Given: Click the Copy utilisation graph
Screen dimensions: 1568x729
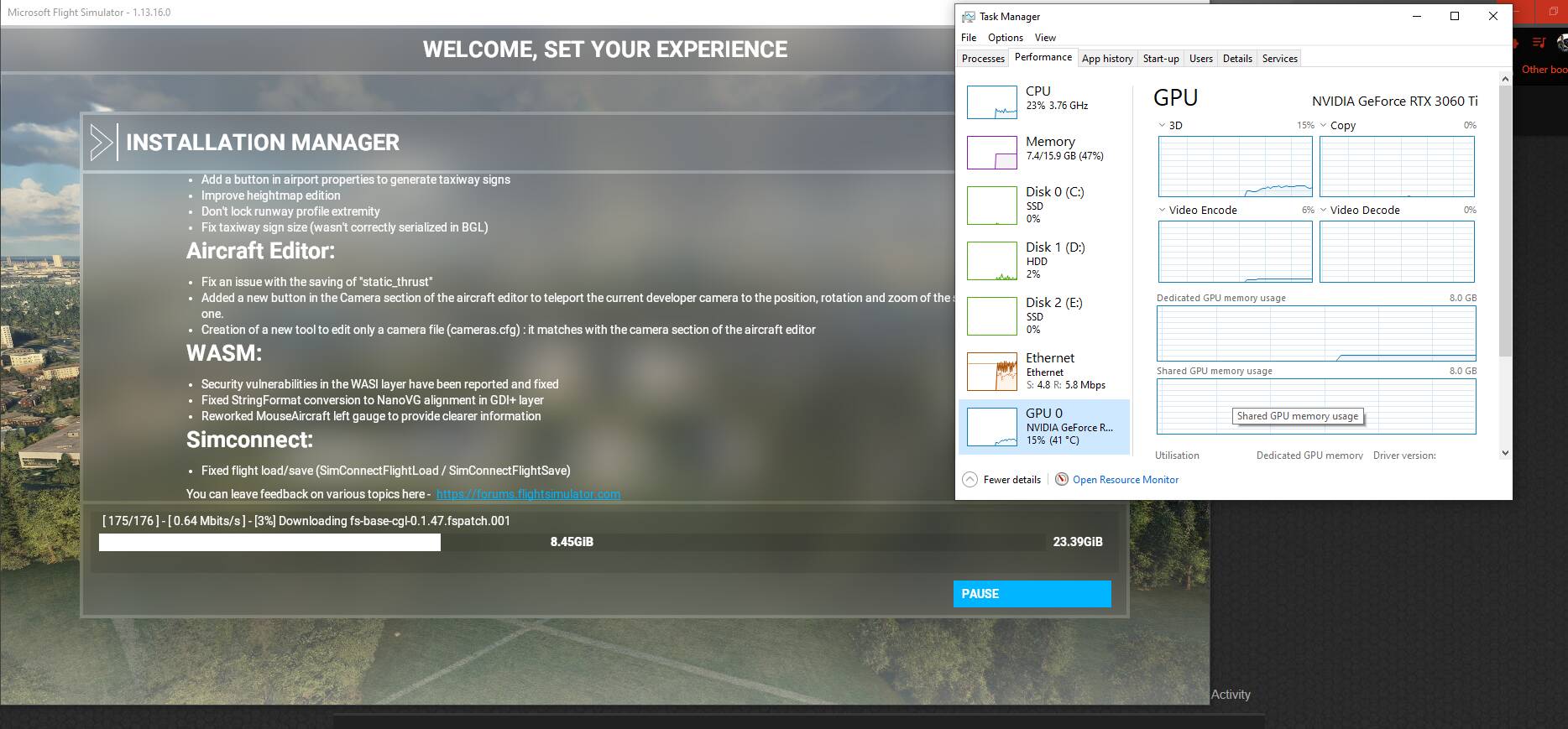Looking at the screenshot, I should click(x=1397, y=167).
